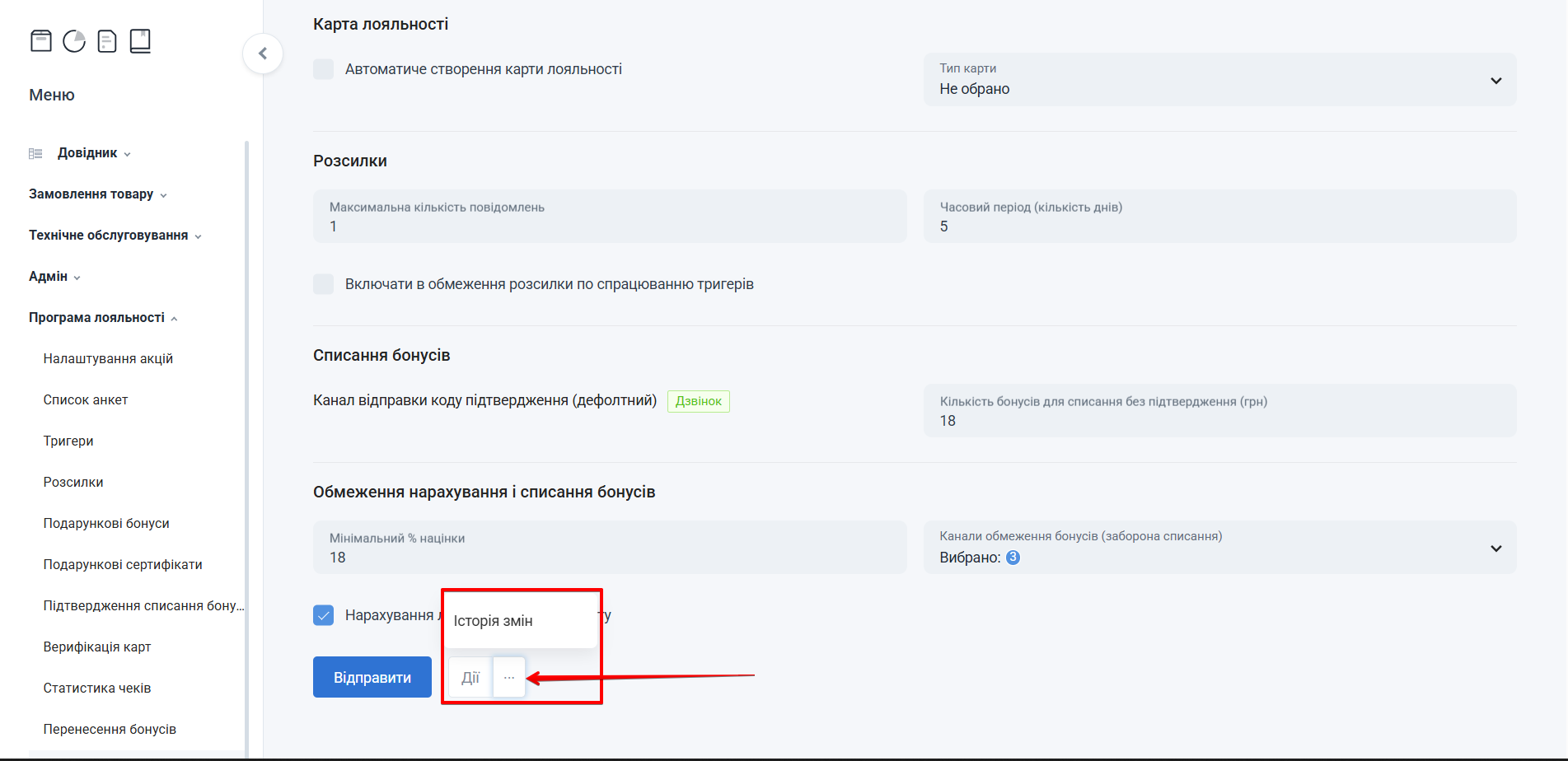The width and height of the screenshot is (1568, 761).
Task: Open the bookmarked book icon
Action: click(140, 40)
